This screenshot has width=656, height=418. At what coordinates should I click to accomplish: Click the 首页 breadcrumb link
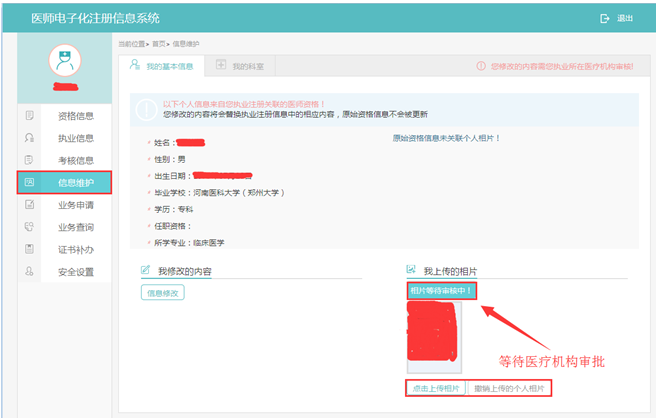(x=158, y=44)
